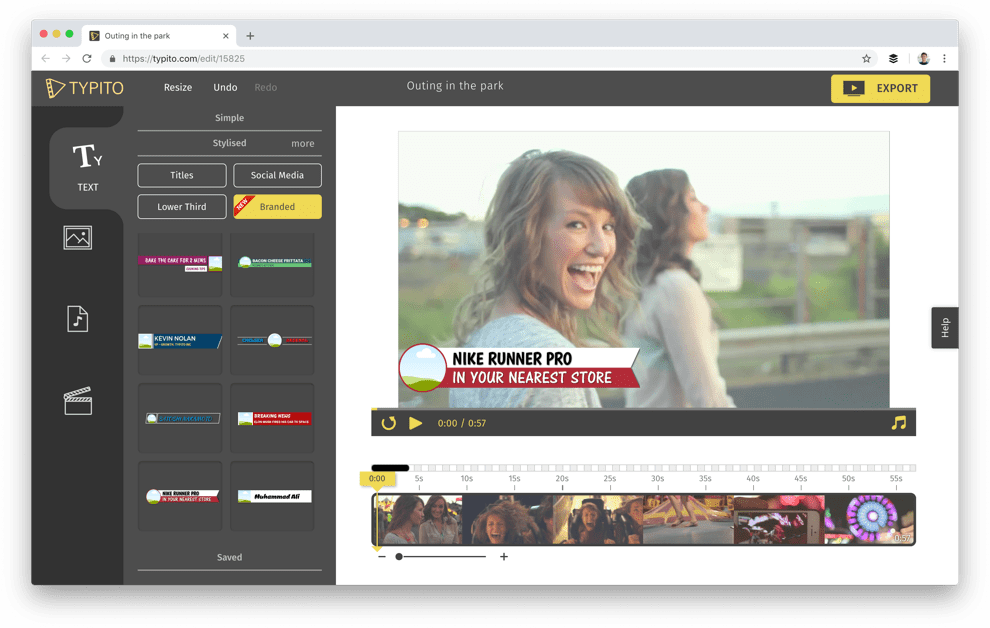Select the Titles category
990x628 pixels.
(x=182, y=175)
